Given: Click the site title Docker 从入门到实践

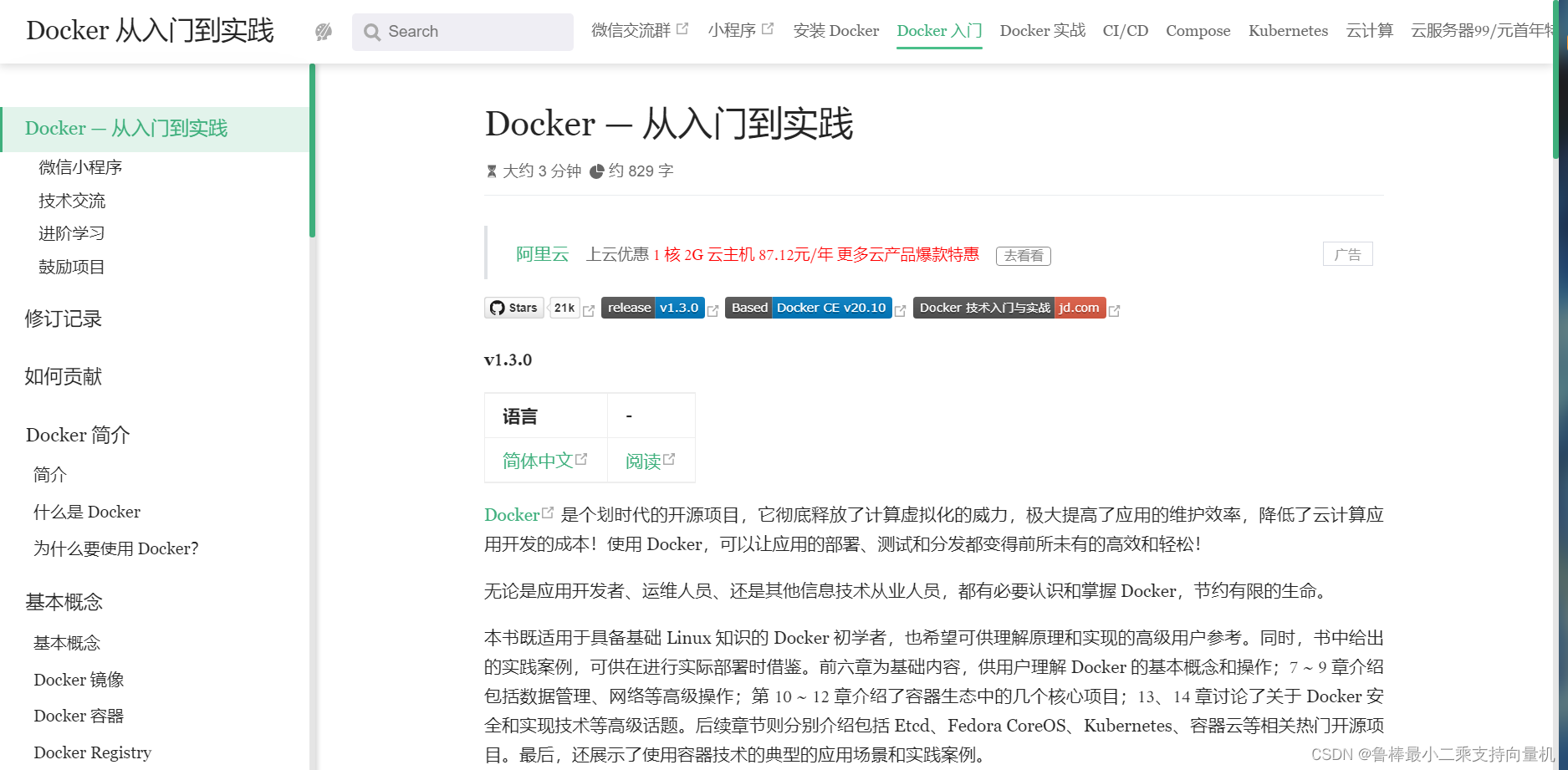Looking at the screenshot, I should tap(151, 31).
